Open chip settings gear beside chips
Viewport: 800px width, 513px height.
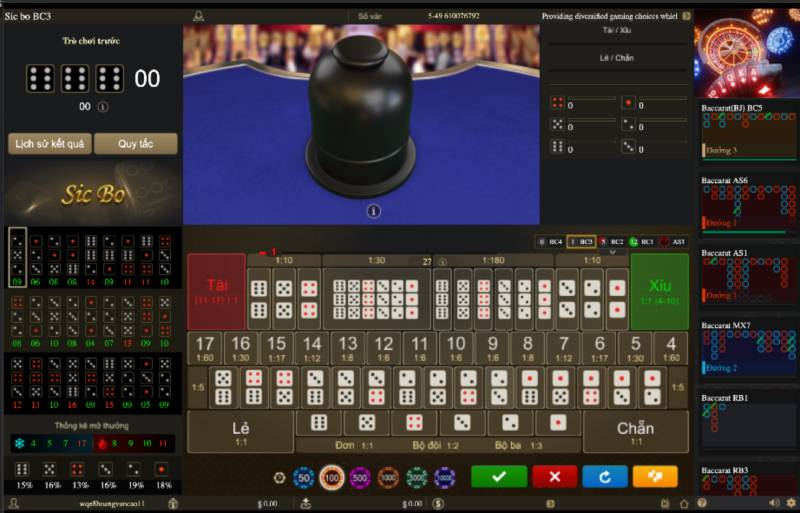click(279, 478)
